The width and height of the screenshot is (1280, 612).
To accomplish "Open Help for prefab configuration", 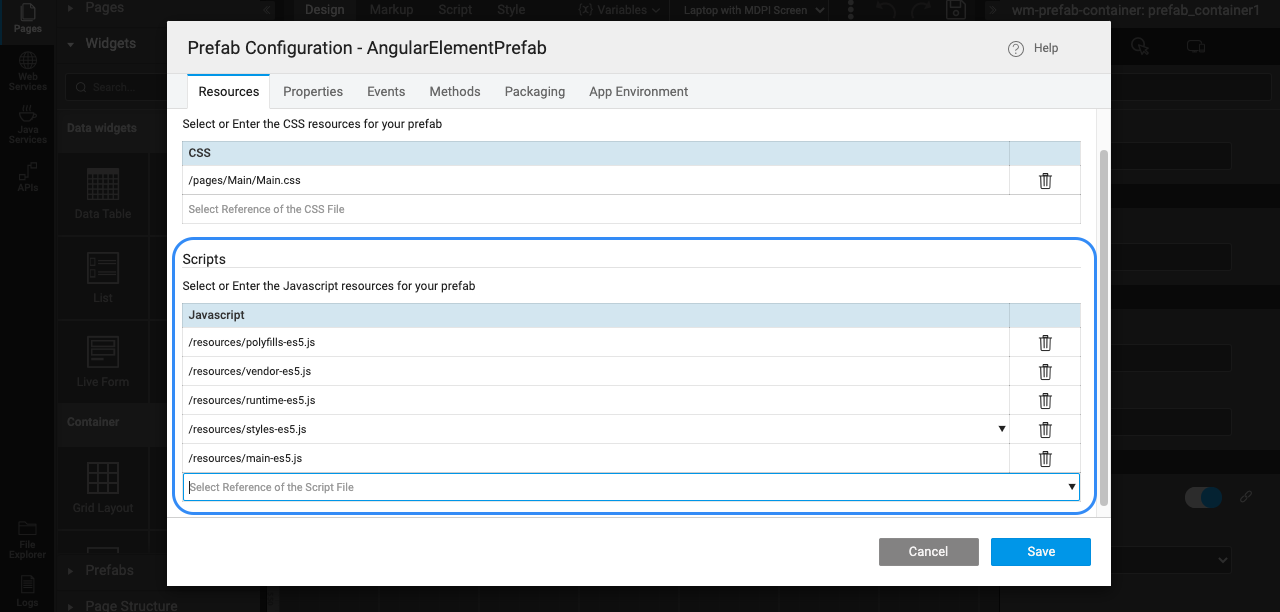I will pos(1033,48).
